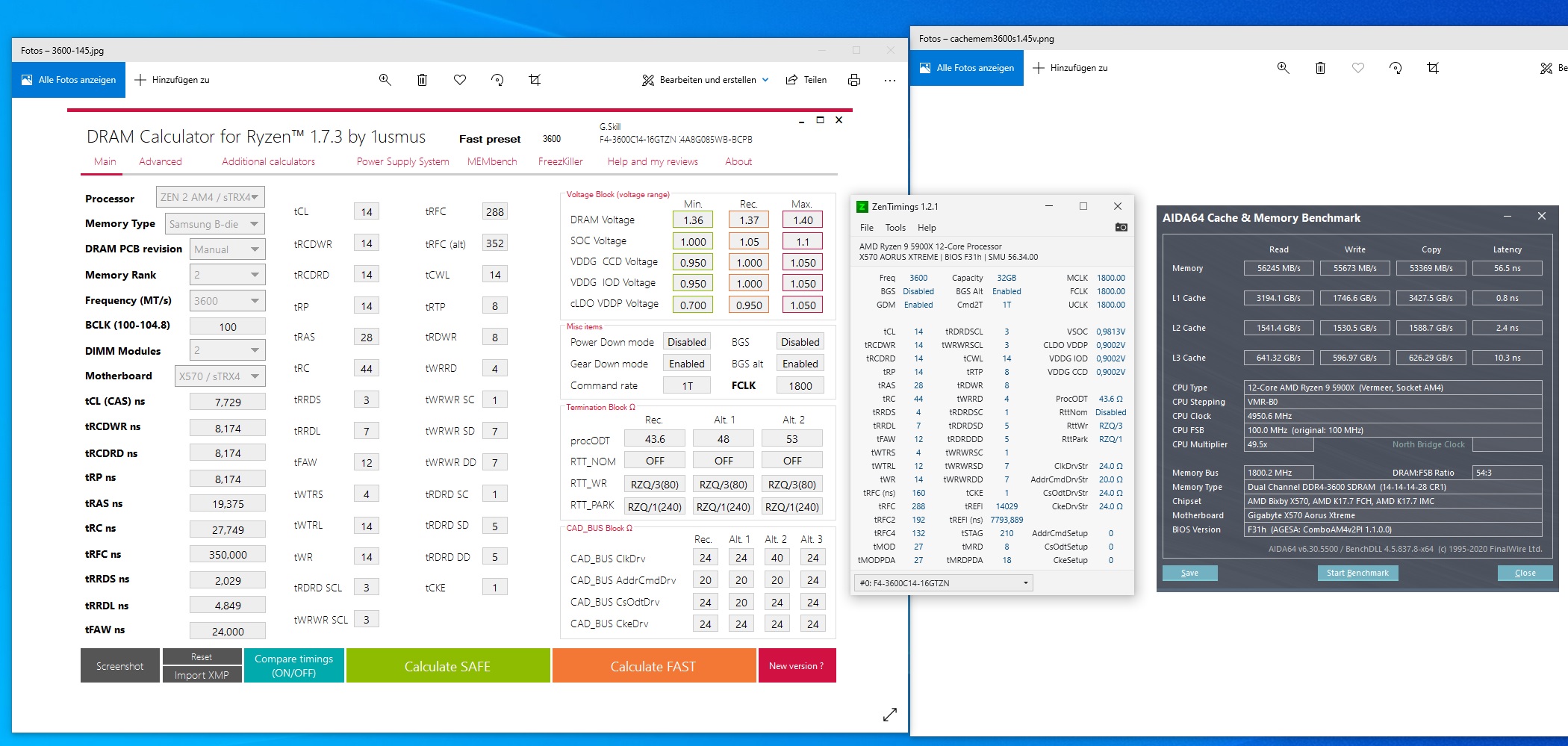Image resolution: width=1568 pixels, height=746 pixels.
Task: Click the green ZenTimings title bar logo
Action: (x=862, y=207)
